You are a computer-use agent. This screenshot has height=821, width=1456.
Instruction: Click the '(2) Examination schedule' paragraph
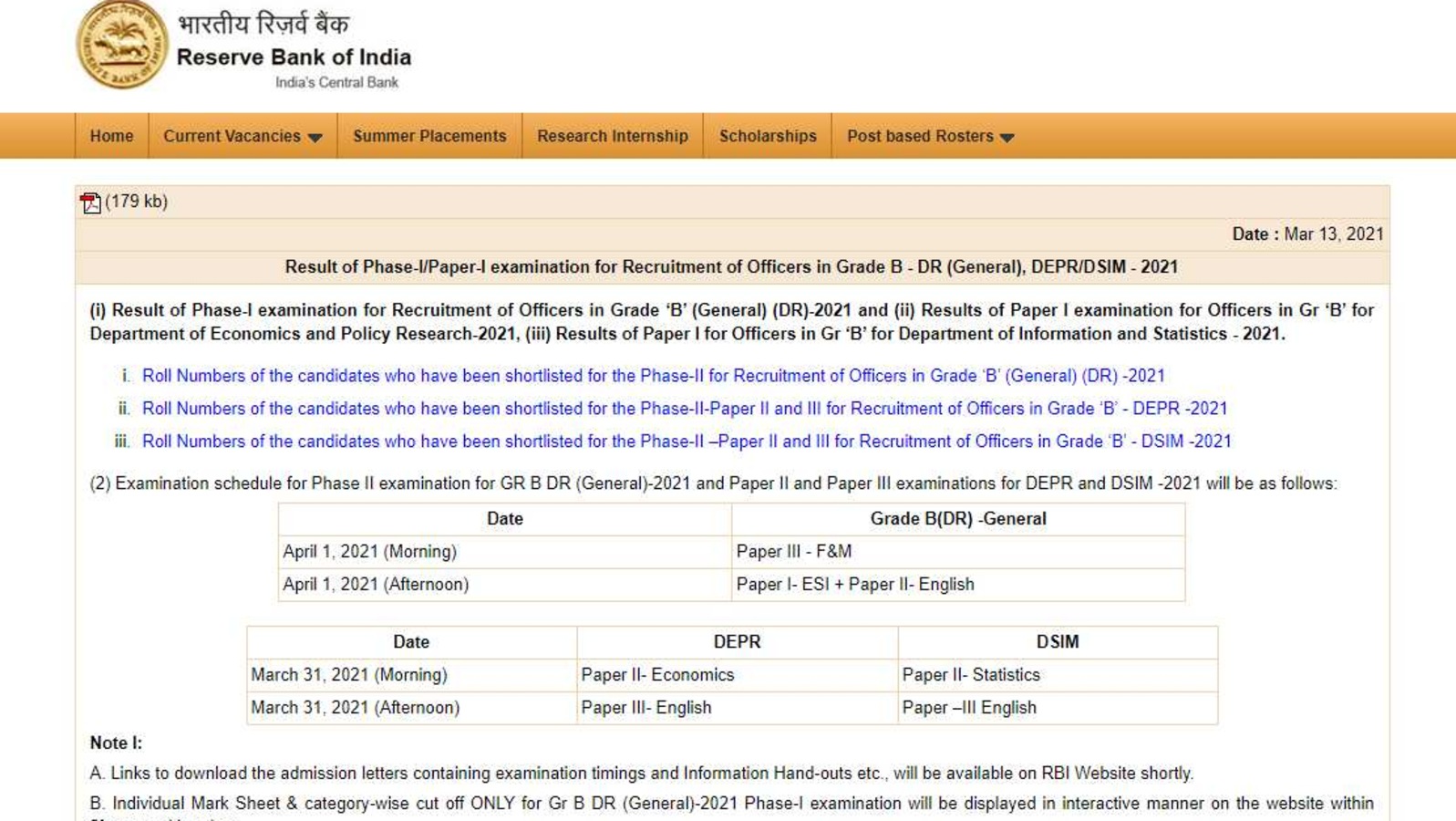(x=713, y=483)
